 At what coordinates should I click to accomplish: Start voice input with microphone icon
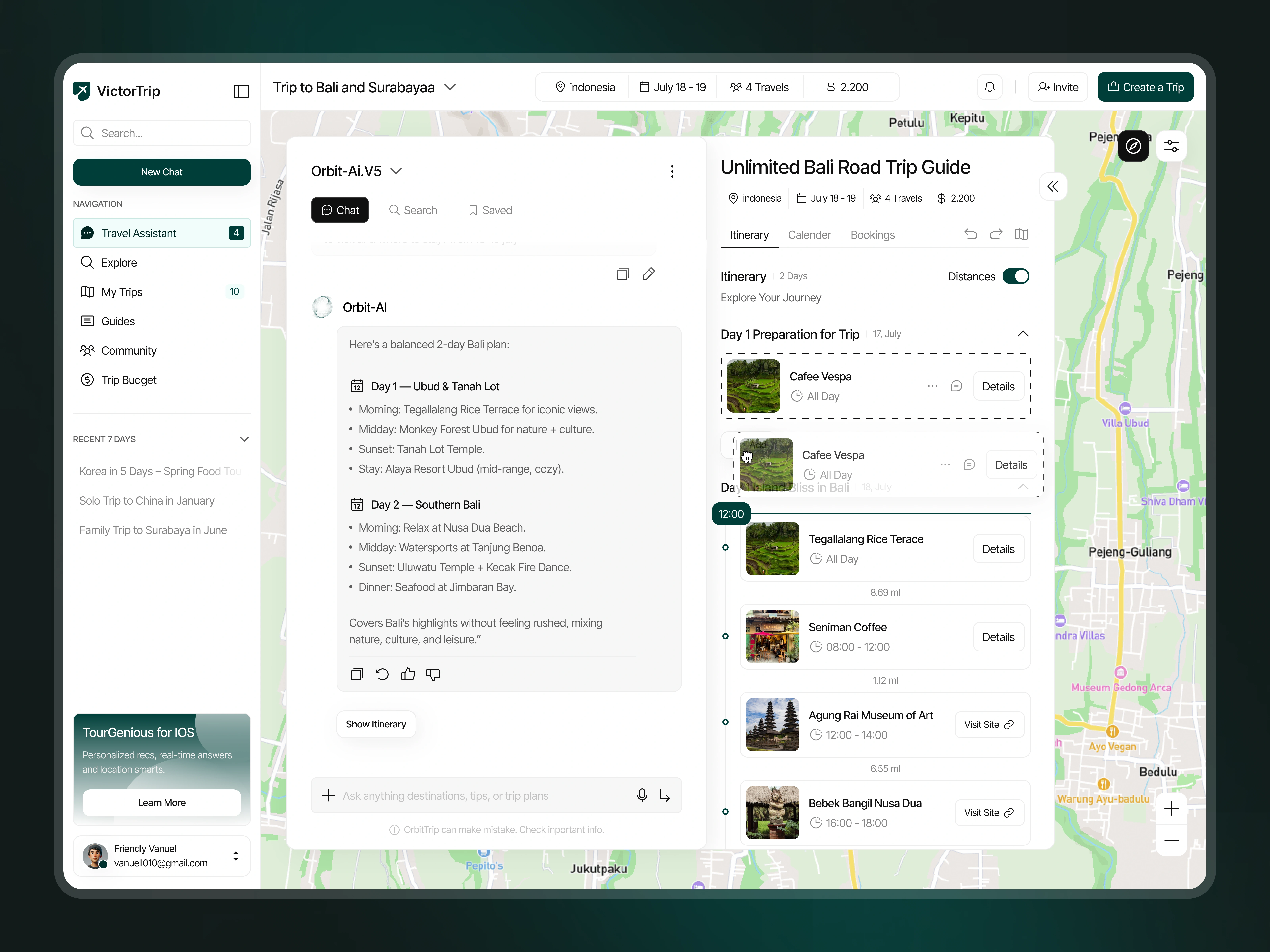[x=642, y=795]
